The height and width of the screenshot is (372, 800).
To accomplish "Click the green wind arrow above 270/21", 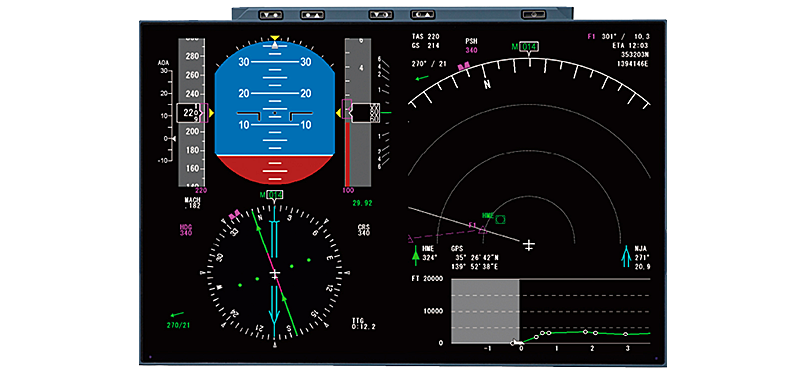I will pos(177,314).
